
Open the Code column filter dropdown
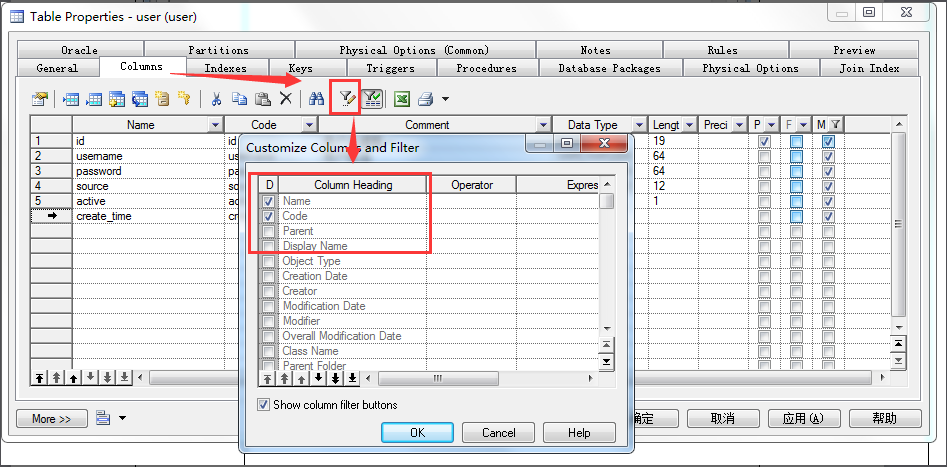pos(309,125)
